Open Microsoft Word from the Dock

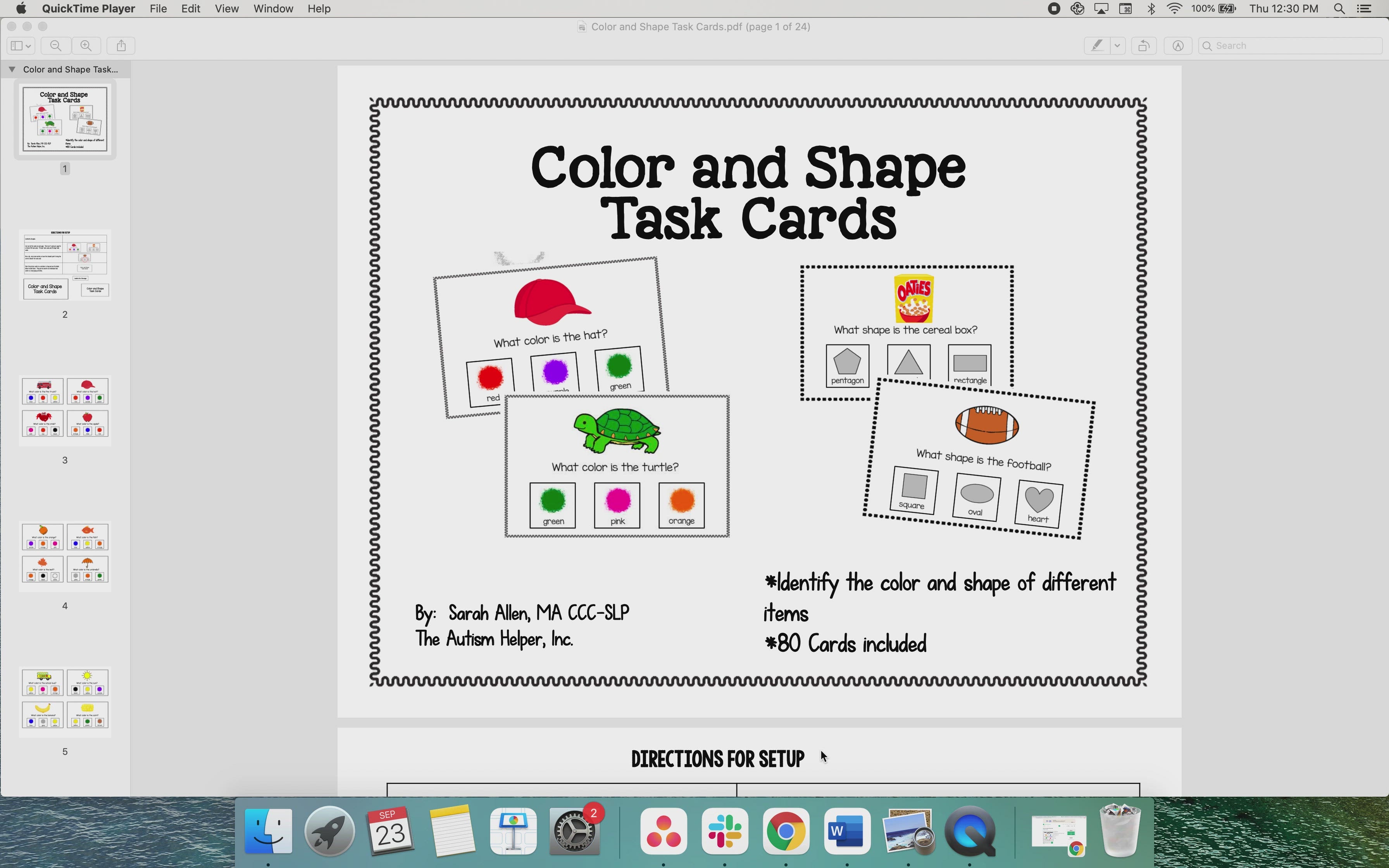[x=847, y=831]
